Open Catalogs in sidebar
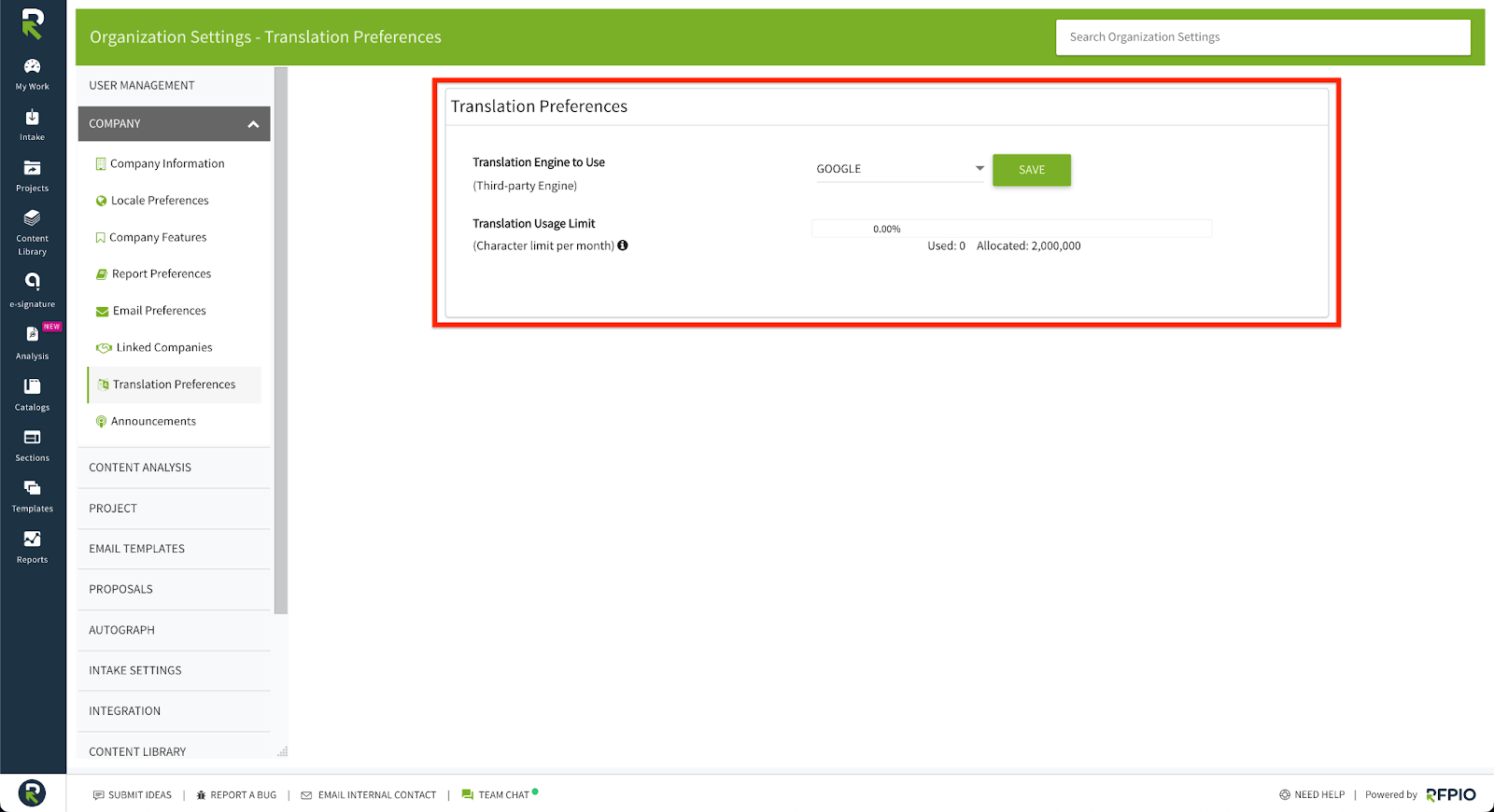1494x812 pixels. coord(33,395)
